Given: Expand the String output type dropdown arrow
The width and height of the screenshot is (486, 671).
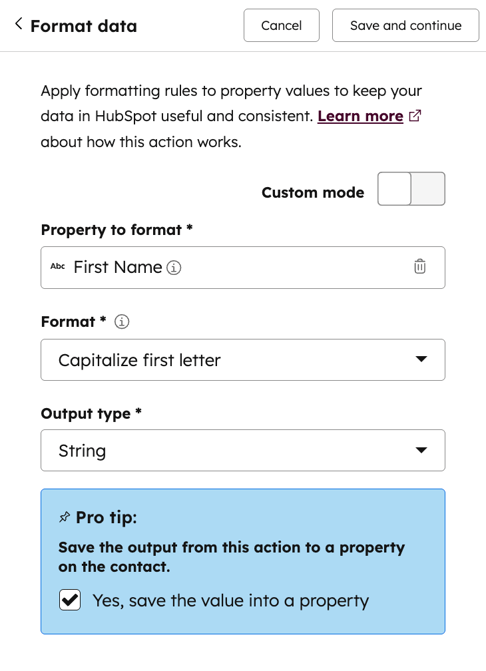Looking at the screenshot, I should (x=421, y=450).
